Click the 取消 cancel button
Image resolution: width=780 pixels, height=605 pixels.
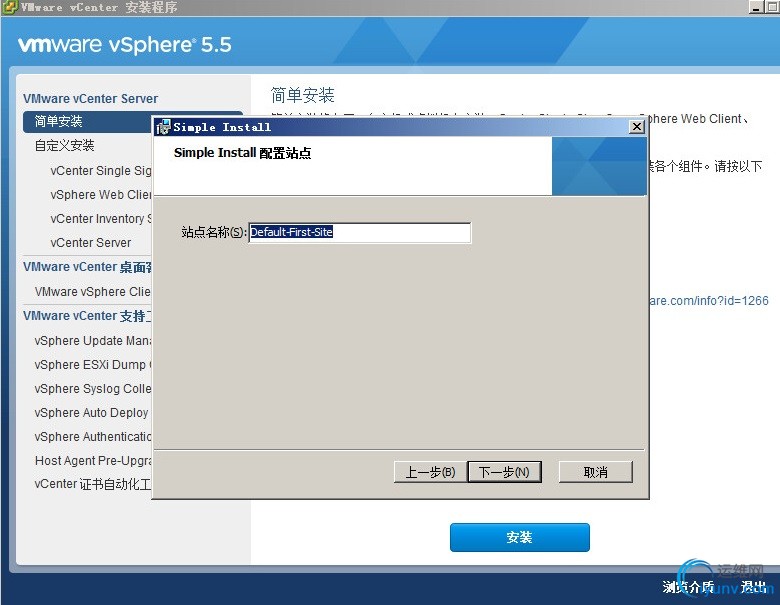(x=595, y=472)
